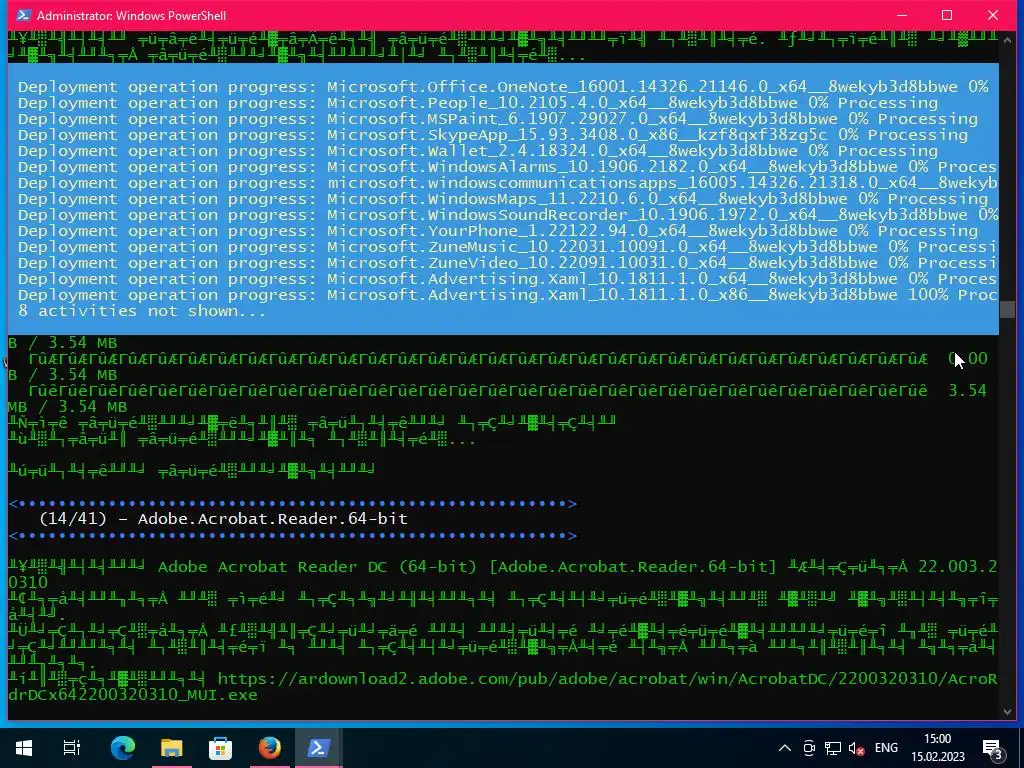Click the '3.54' download progress value

(967, 391)
